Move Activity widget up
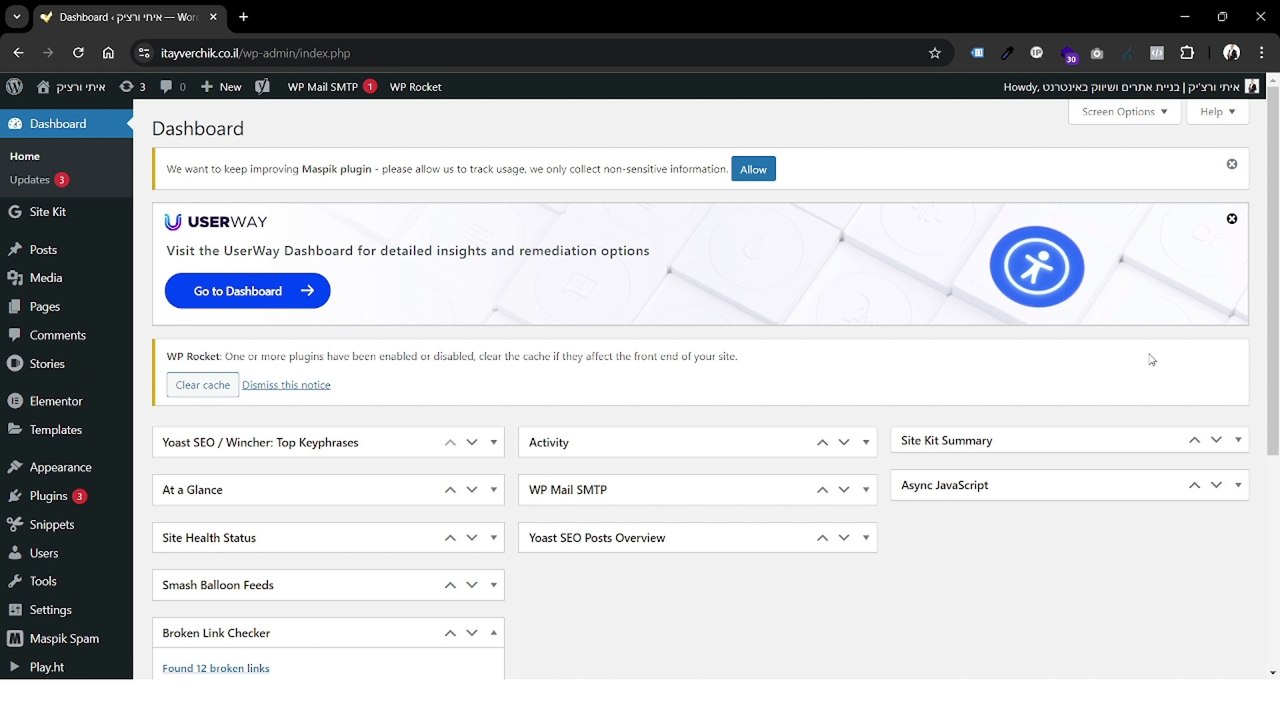Viewport: 1280px width, 720px height. click(822, 442)
